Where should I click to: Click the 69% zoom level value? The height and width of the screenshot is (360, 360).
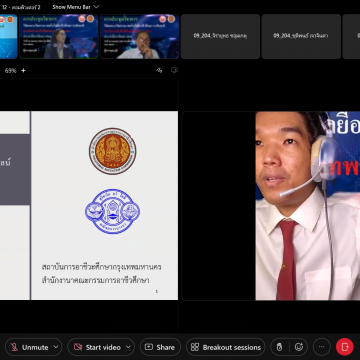click(10, 70)
